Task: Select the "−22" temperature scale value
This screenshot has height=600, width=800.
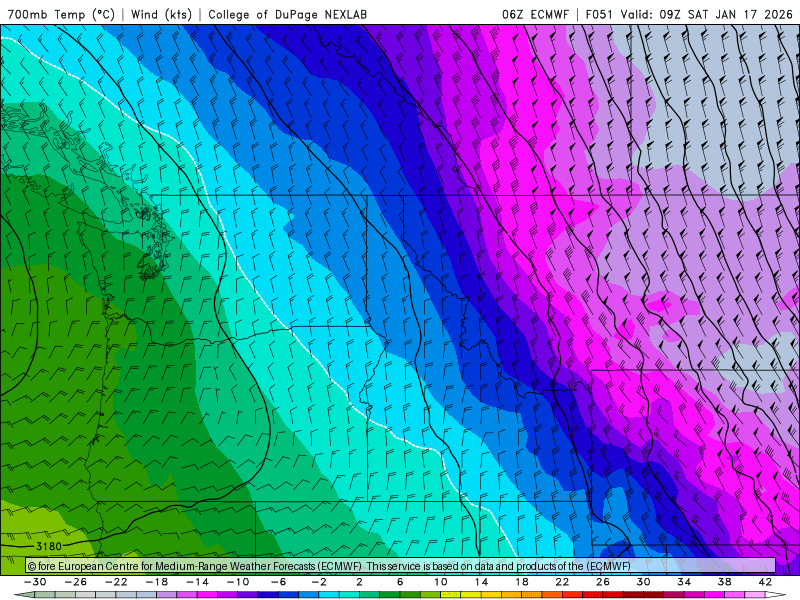Action: (116, 582)
